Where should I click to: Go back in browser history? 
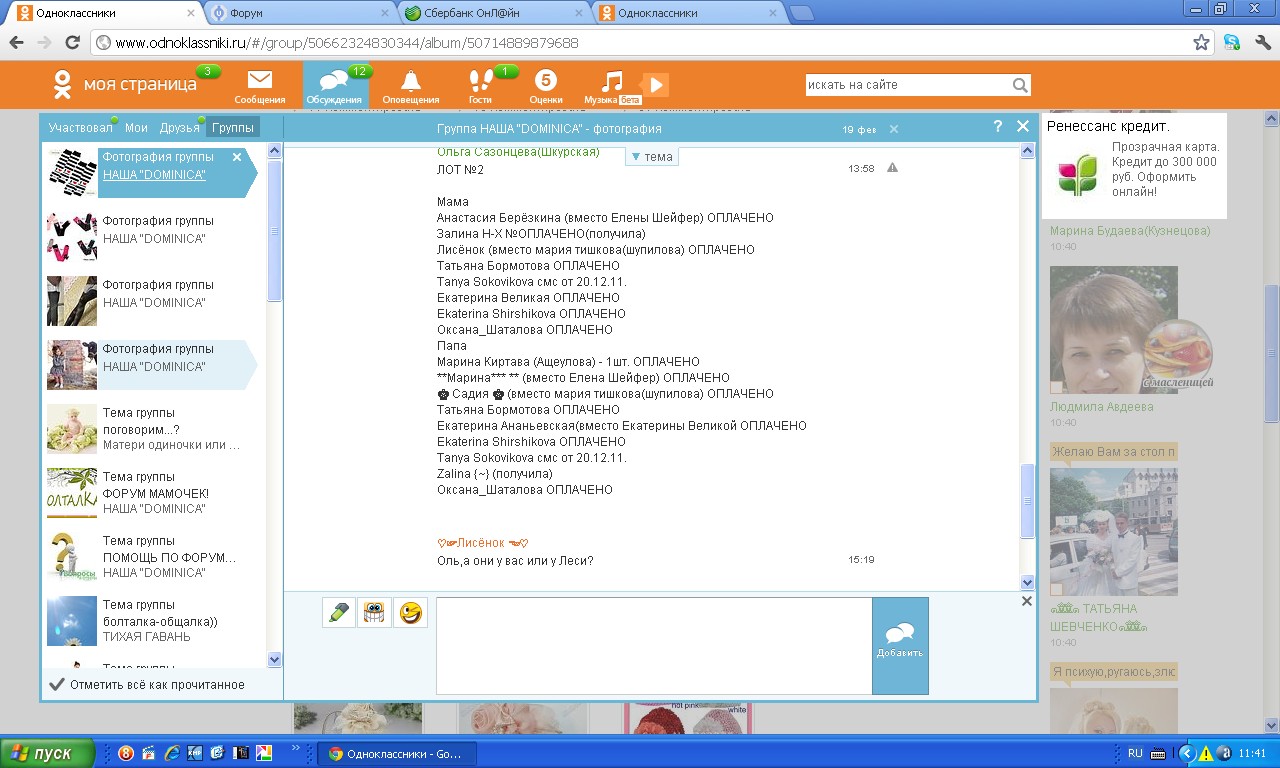point(16,43)
